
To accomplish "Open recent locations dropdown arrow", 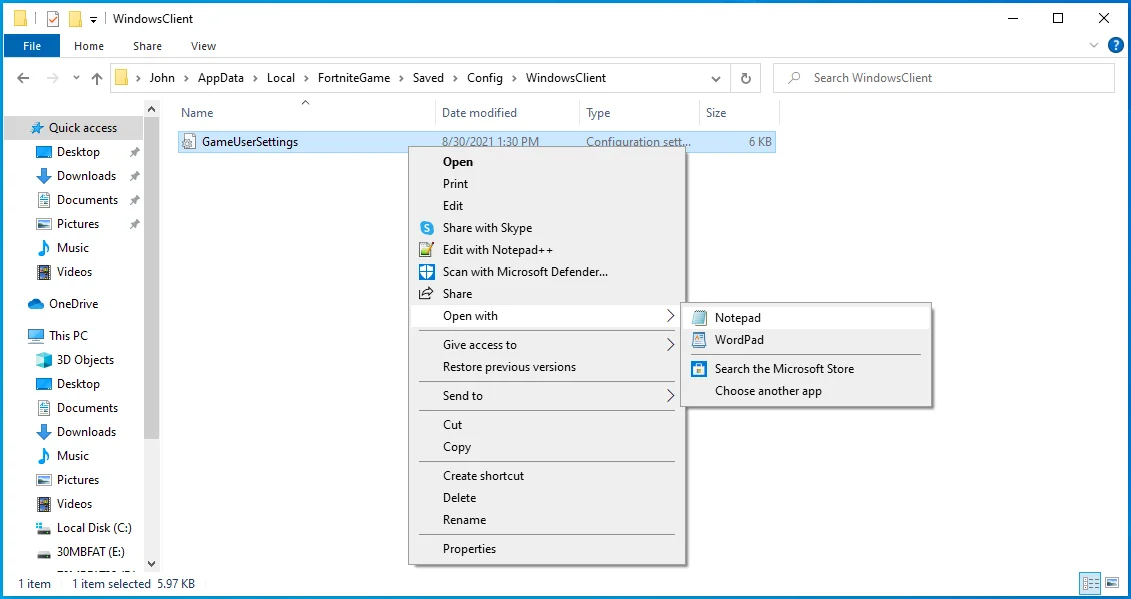I will (76, 78).
